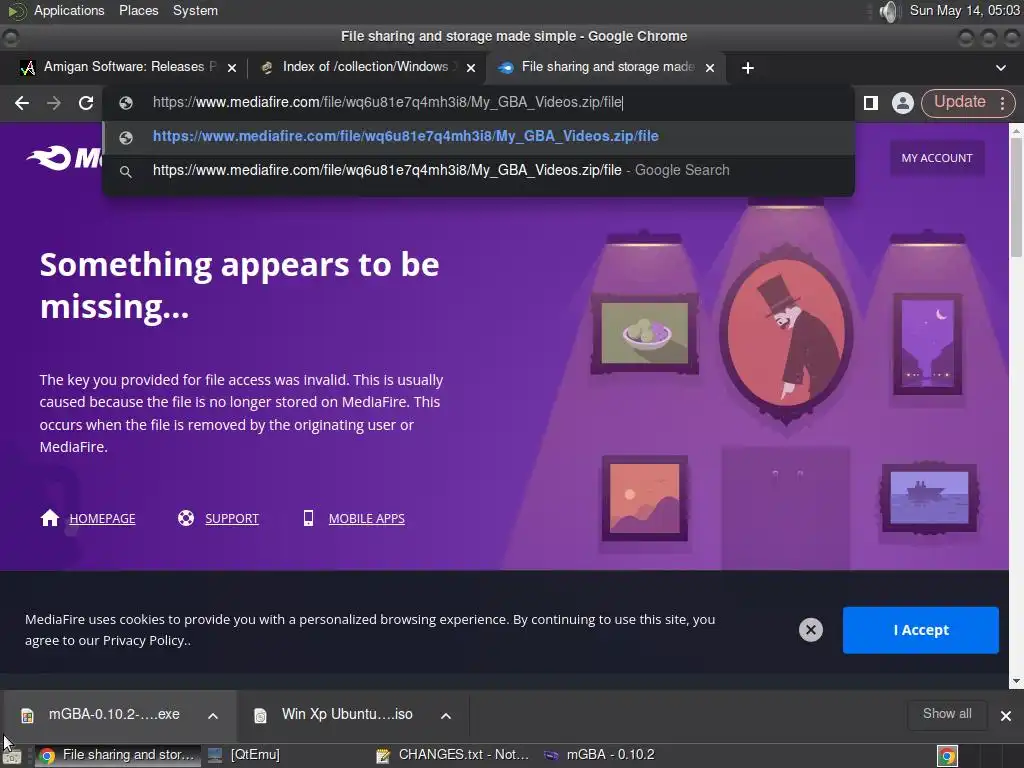Open Chrome side panel icon
1024x768 pixels.
pyautogui.click(x=871, y=103)
